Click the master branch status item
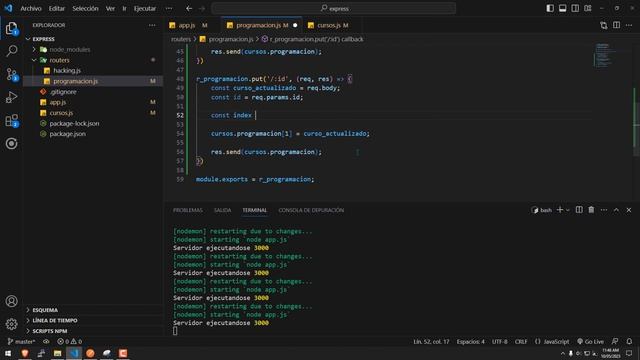Image resolution: width=640 pixels, height=360 pixels. point(21,341)
